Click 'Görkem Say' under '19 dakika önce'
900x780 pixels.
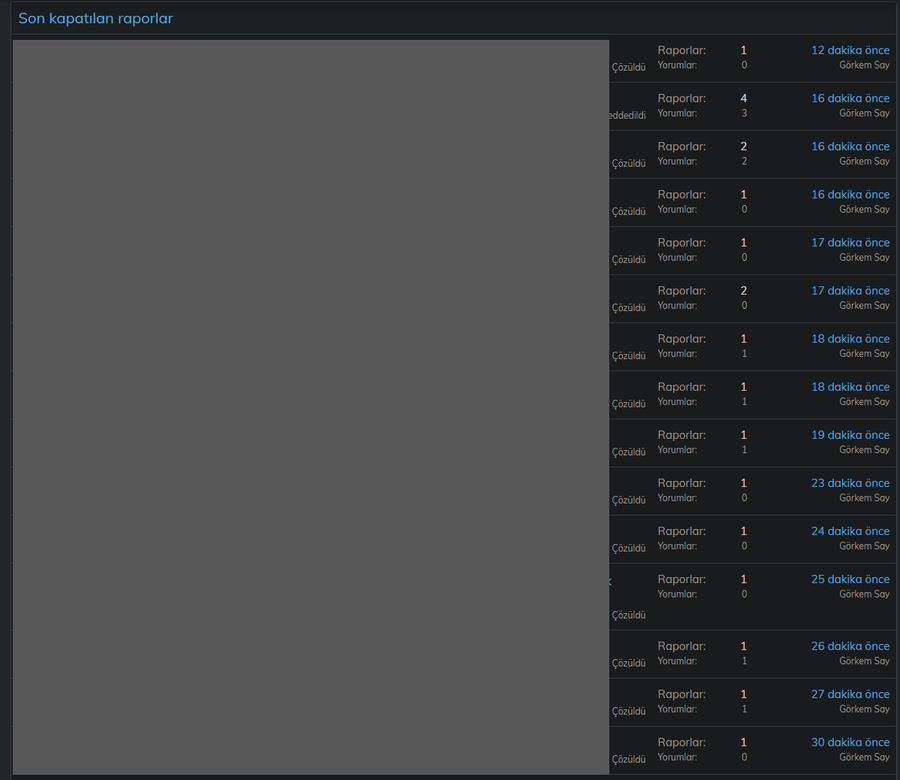(x=864, y=450)
